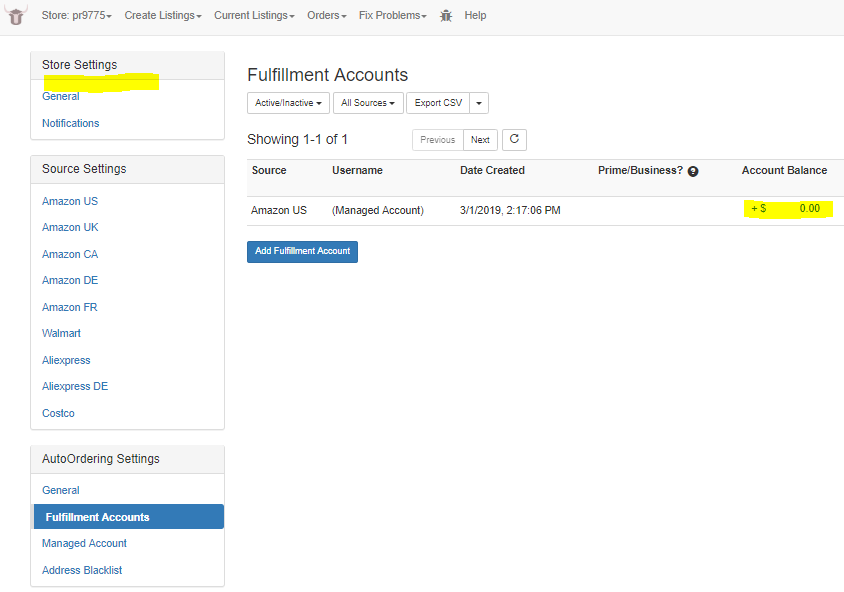The image size is (844, 592).
Task: Click the Add Fulfillment Account button
Action: coord(303,251)
